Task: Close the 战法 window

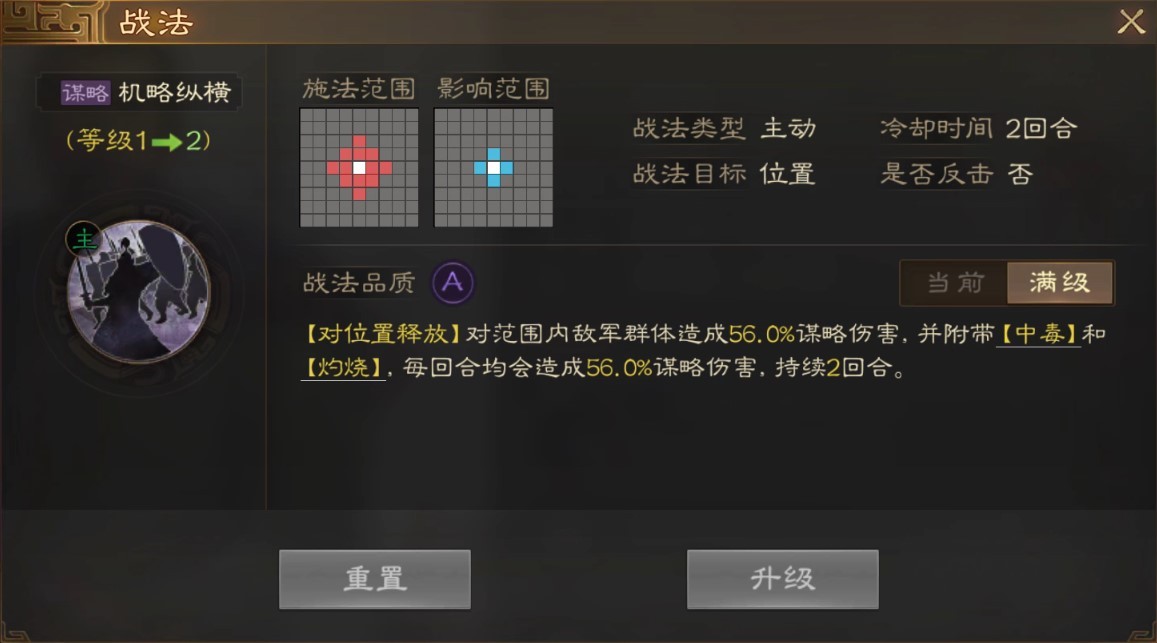Action: (x=1130, y=22)
